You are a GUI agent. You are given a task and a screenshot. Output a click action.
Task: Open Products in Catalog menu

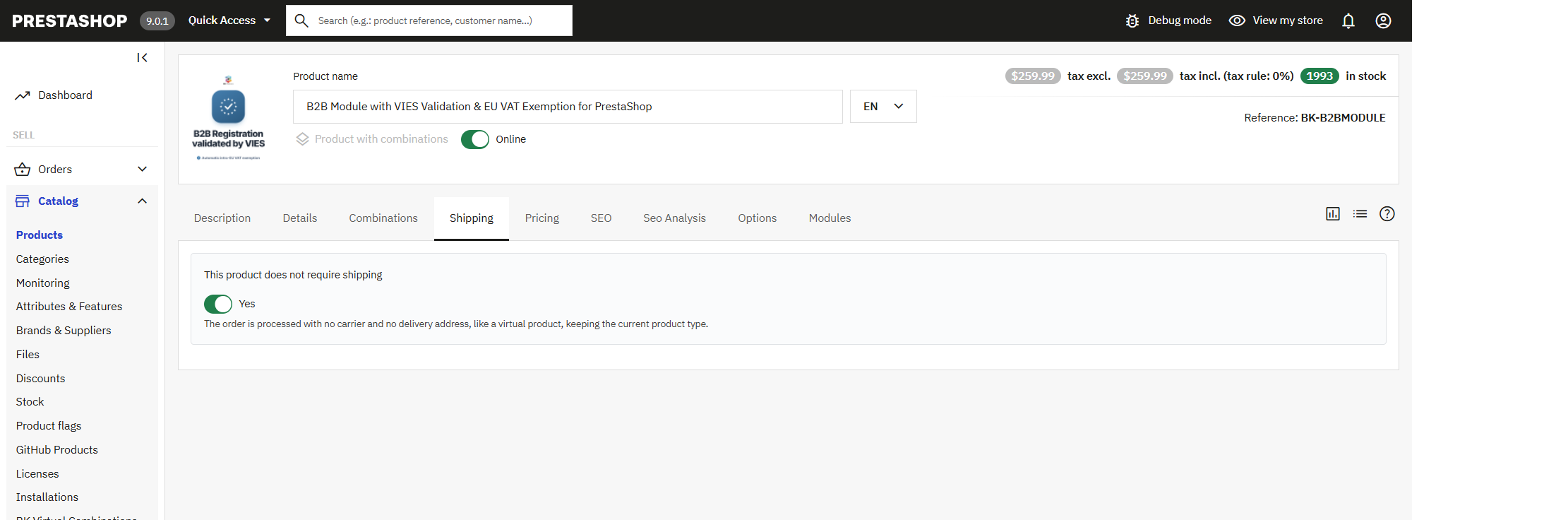point(40,235)
